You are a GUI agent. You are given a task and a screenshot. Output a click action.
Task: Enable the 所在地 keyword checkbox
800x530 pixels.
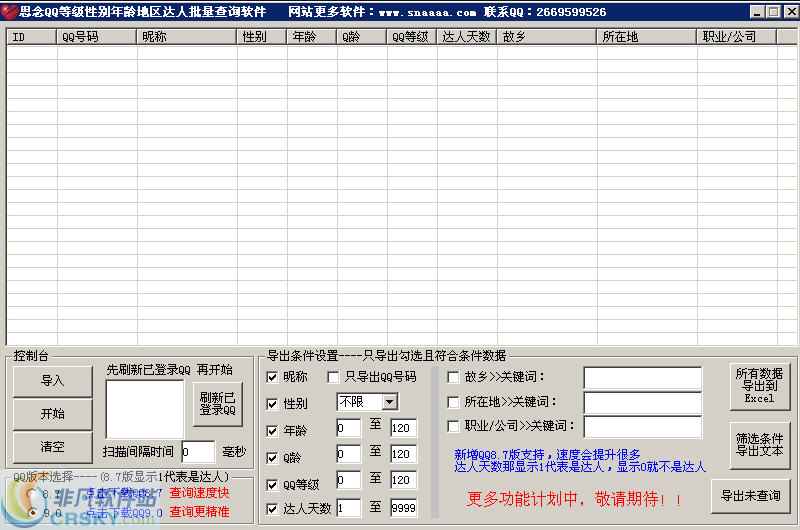[x=453, y=402]
